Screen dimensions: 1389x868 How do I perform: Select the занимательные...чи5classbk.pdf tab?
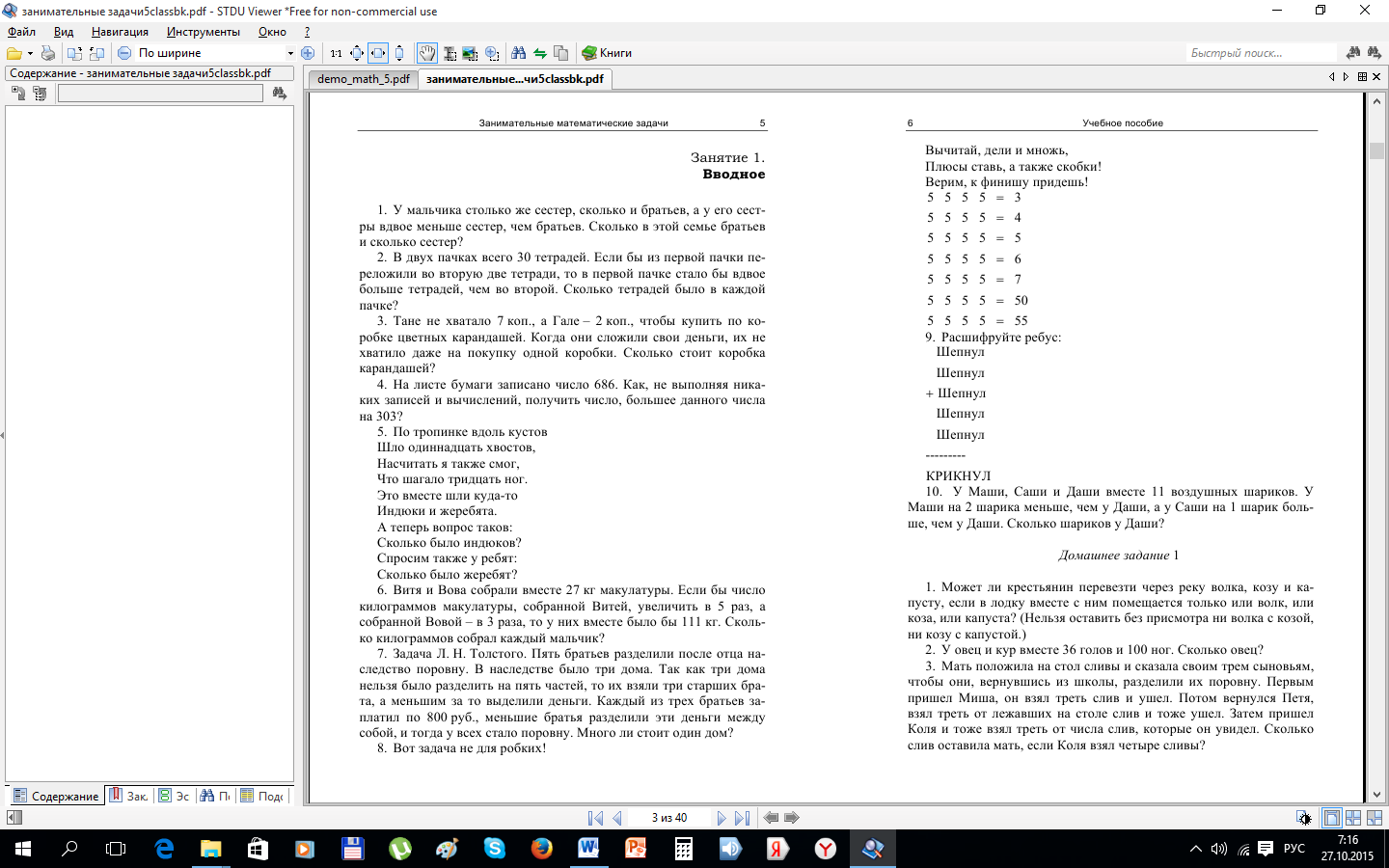tap(515, 79)
